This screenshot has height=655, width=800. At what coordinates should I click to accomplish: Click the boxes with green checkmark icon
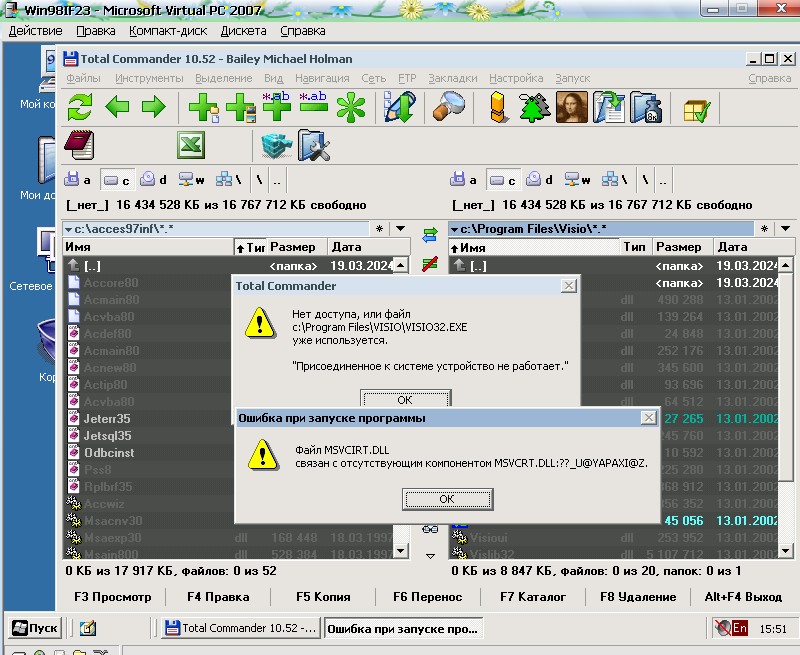click(x=696, y=109)
